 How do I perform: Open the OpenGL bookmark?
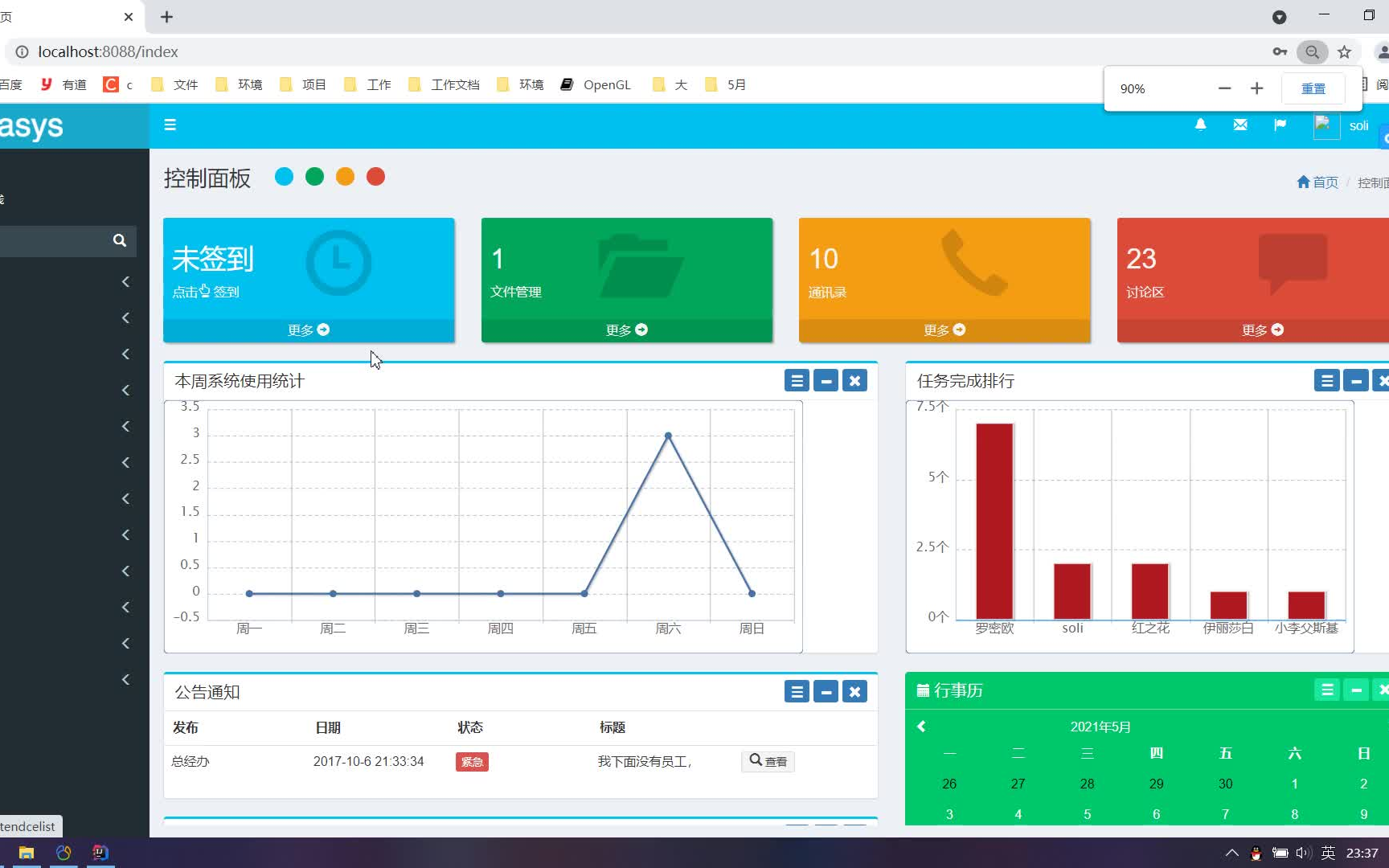596,84
